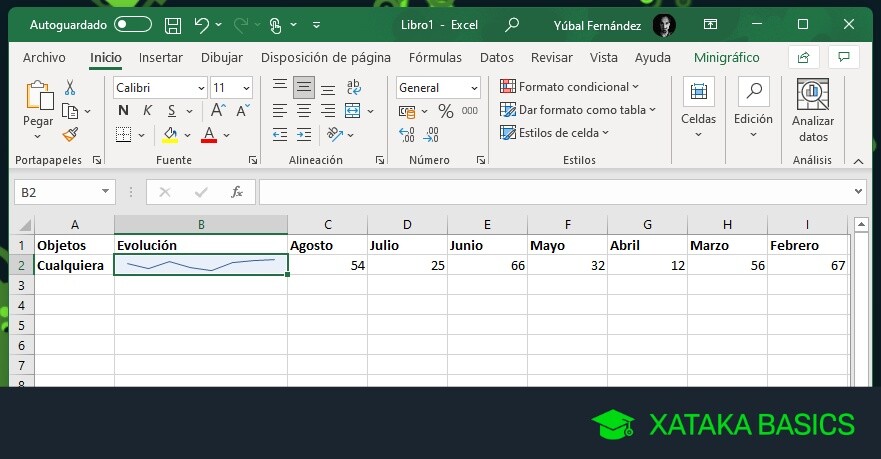The height and width of the screenshot is (459, 881).
Task: Click Analizar datos button
Action: (x=813, y=111)
